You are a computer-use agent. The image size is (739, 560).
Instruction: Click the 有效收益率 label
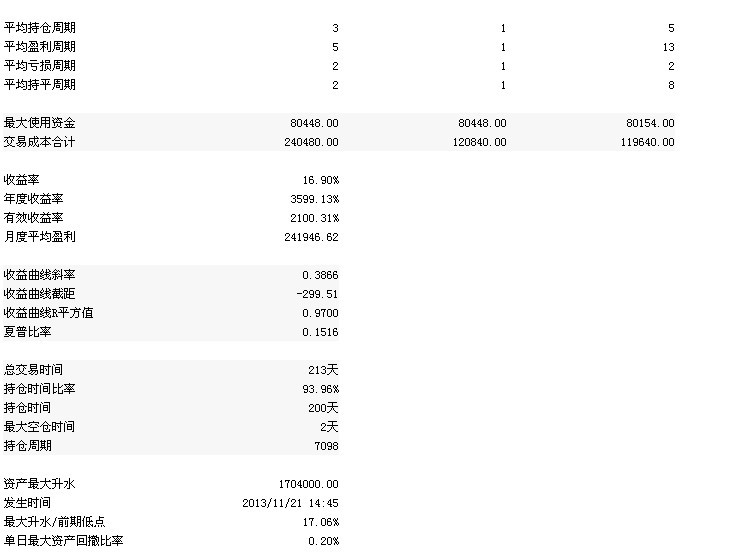tap(33, 218)
